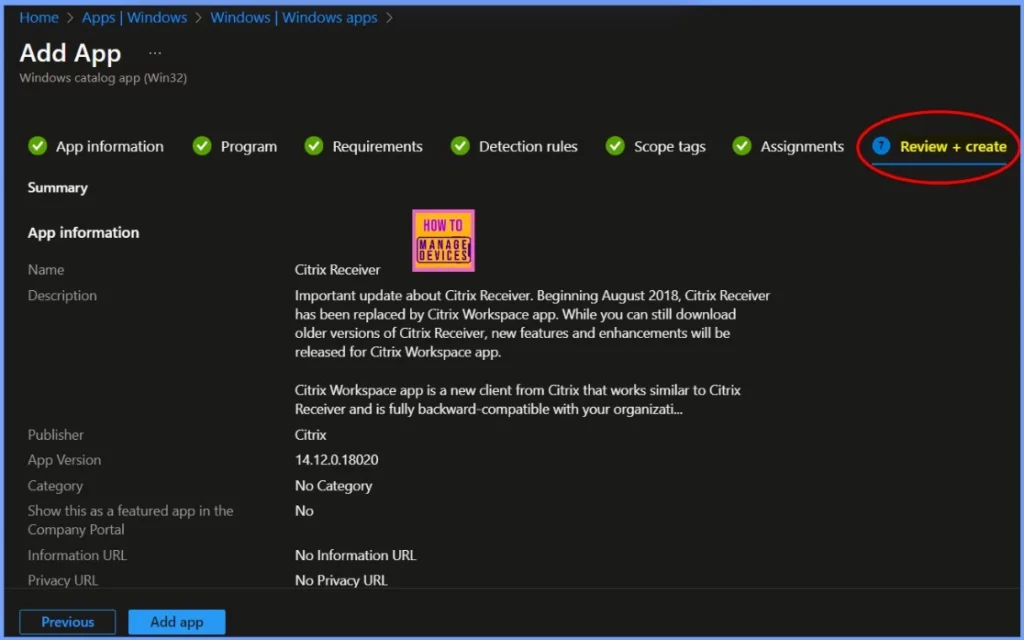The width and height of the screenshot is (1024, 640).
Task: Go to Home in the breadcrumb
Action: click(39, 18)
